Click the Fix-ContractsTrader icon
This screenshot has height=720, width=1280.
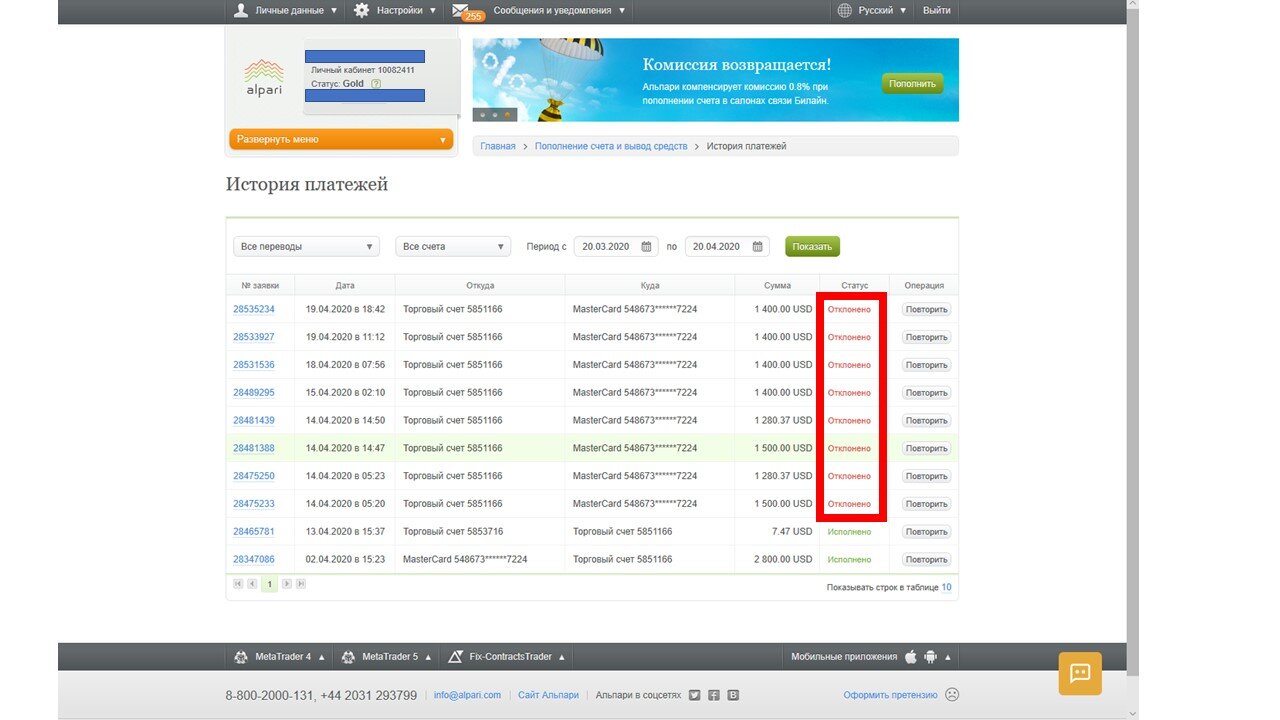click(x=455, y=657)
